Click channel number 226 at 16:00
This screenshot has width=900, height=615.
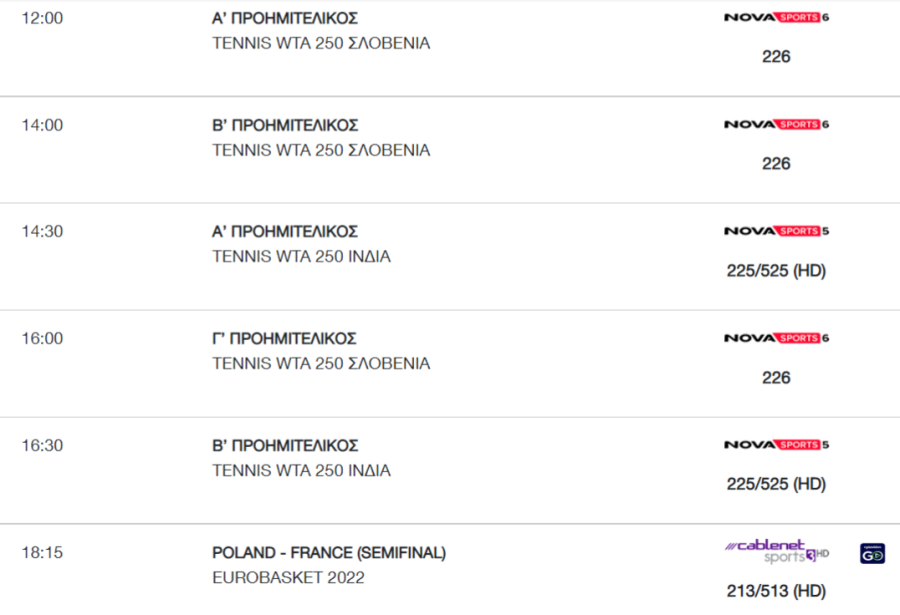point(776,377)
